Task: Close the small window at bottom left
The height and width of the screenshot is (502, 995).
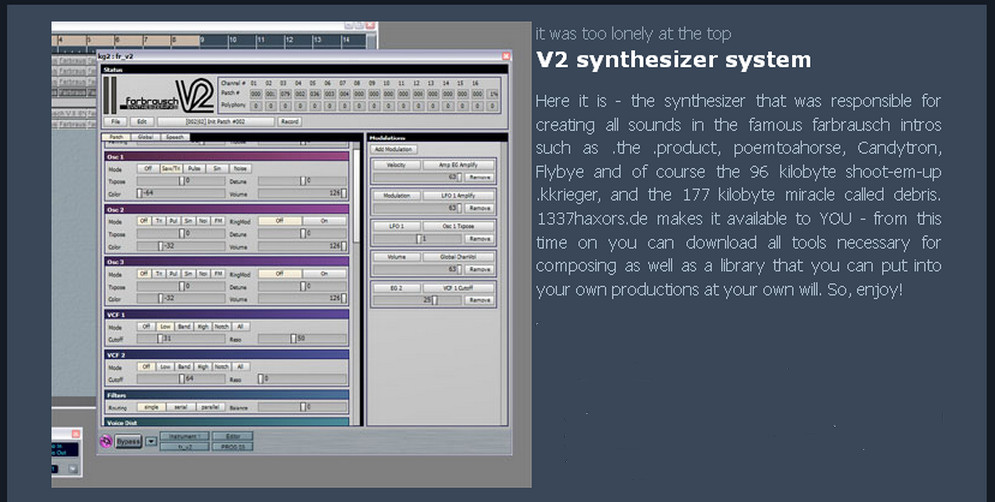Action: [x=76, y=434]
